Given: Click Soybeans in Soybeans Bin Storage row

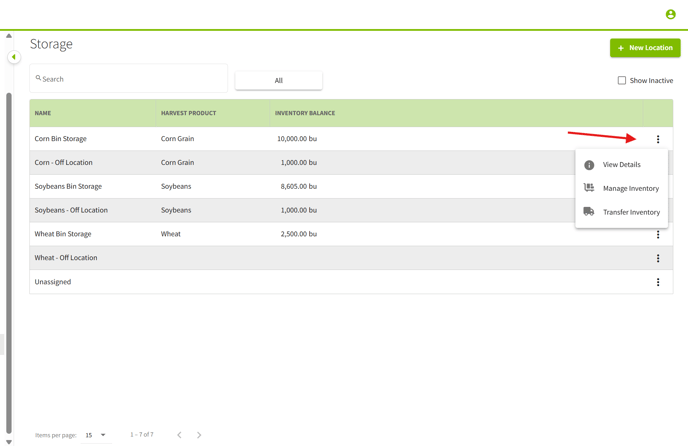Looking at the screenshot, I should pos(176,186).
